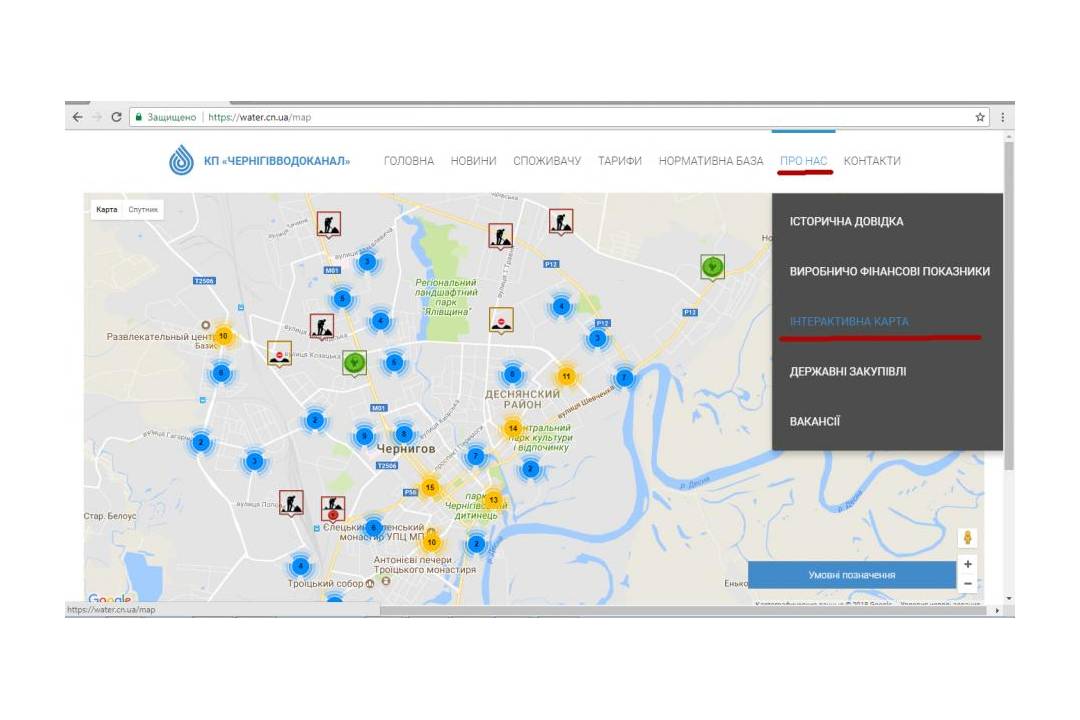Collapse the ПРО НАС dropdown menu

[x=803, y=161]
